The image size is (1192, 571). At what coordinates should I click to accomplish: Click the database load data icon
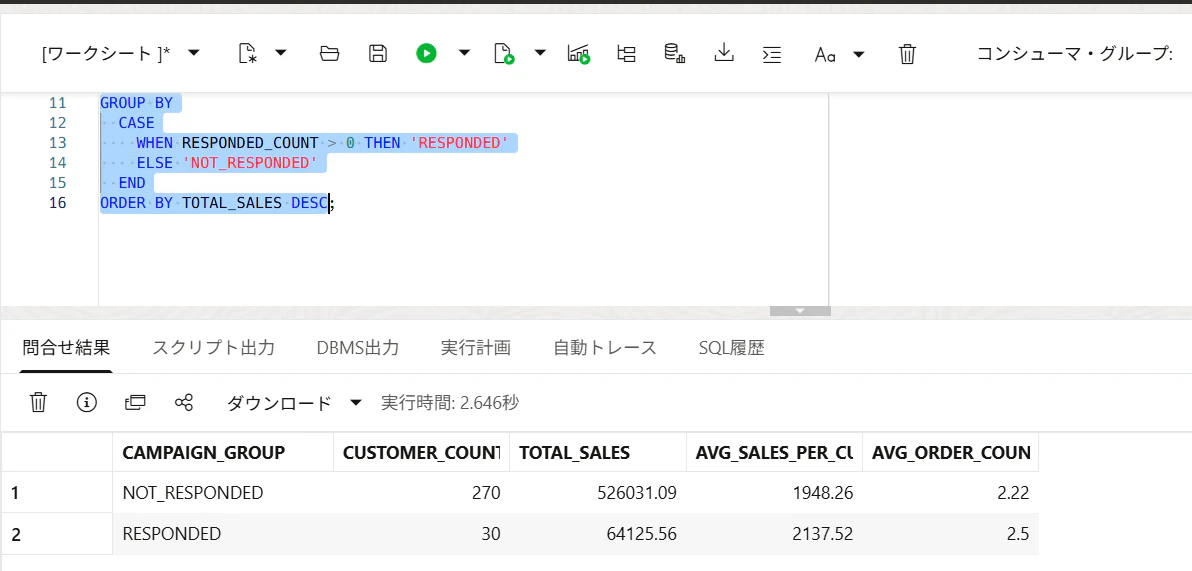(x=675, y=53)
